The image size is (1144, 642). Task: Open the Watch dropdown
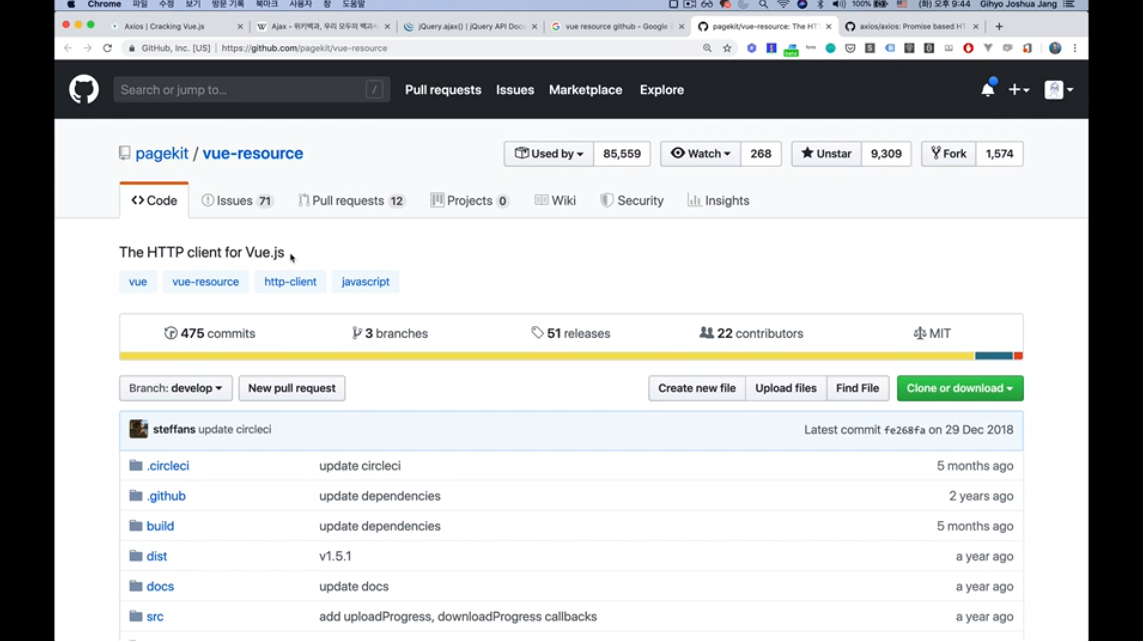coord(700,154)
